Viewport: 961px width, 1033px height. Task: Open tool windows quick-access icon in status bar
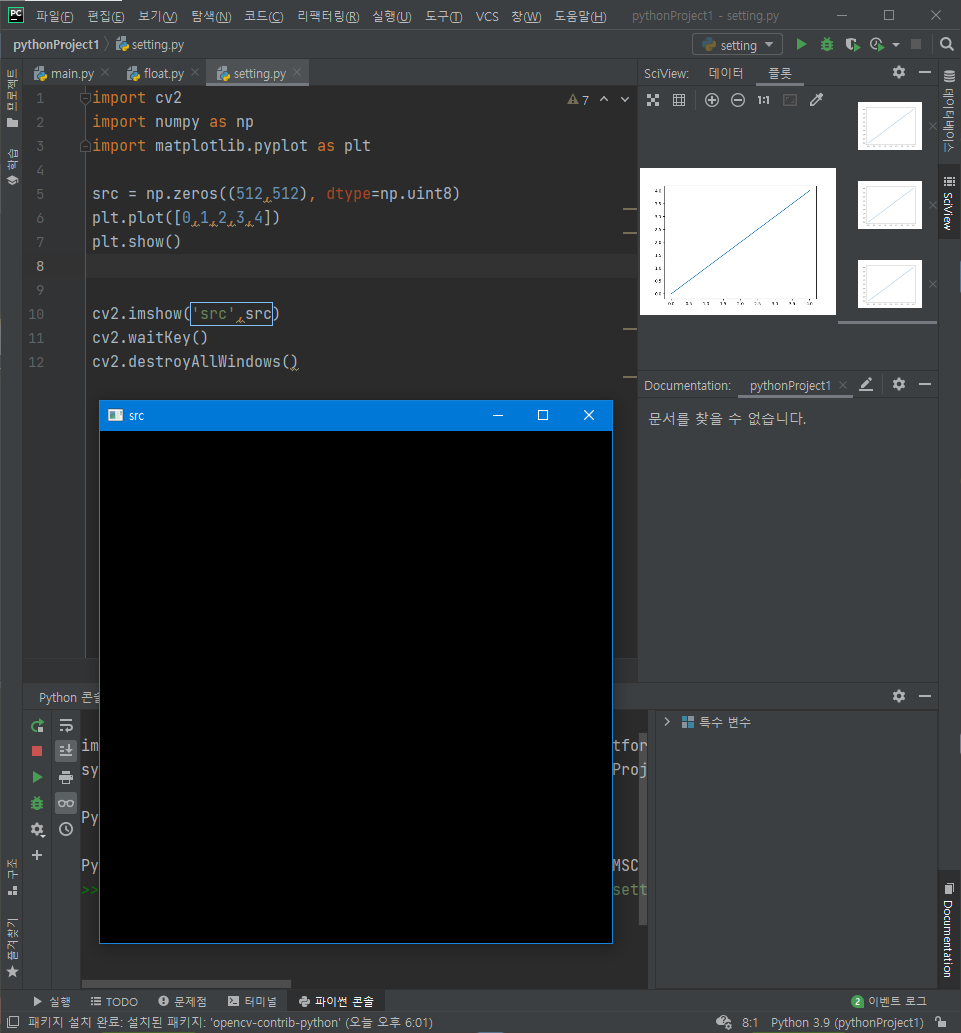click(x=13, y=1022)
